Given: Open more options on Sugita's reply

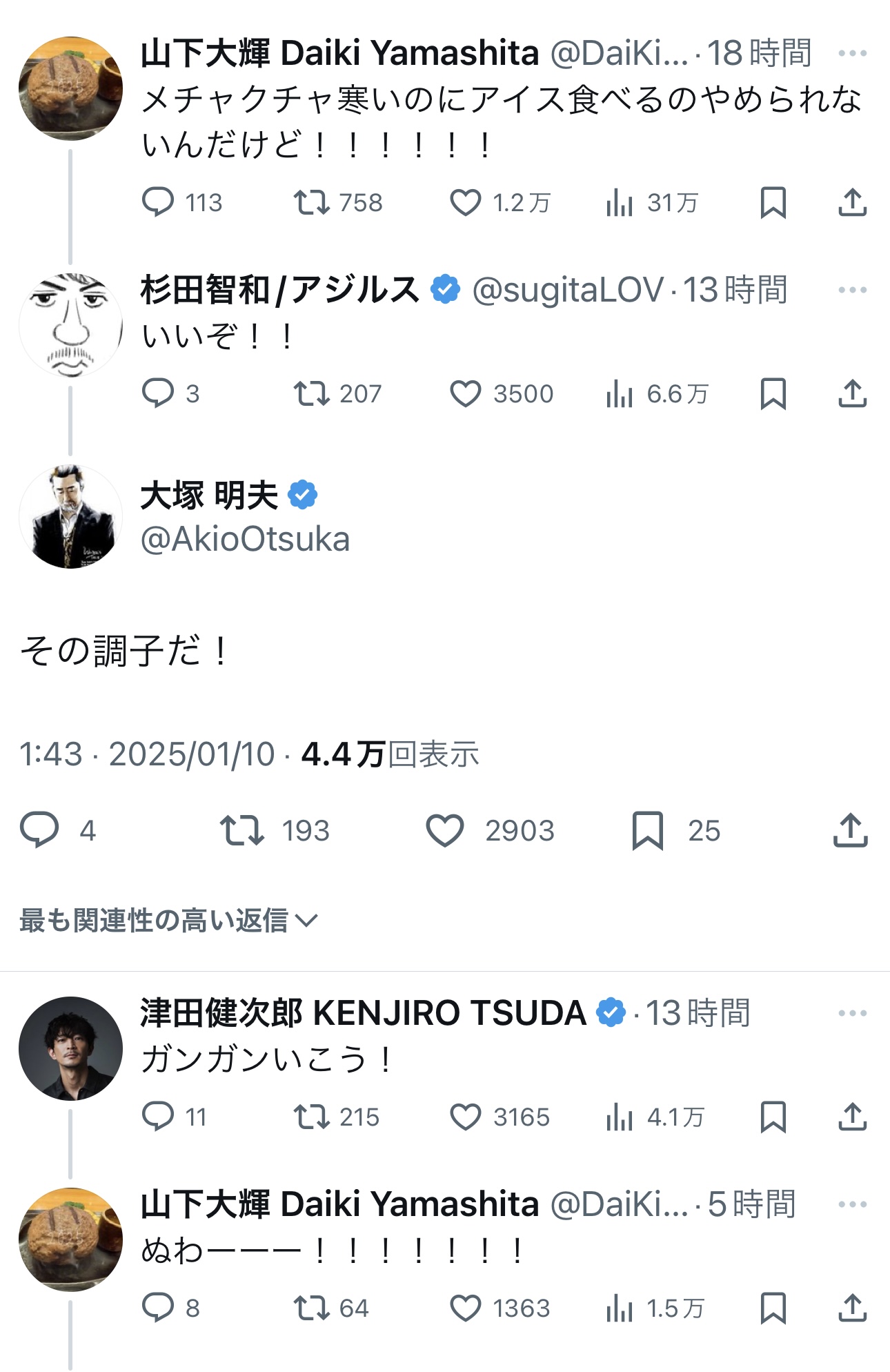Looking at the screenshot, I should (x=852, y=290).
